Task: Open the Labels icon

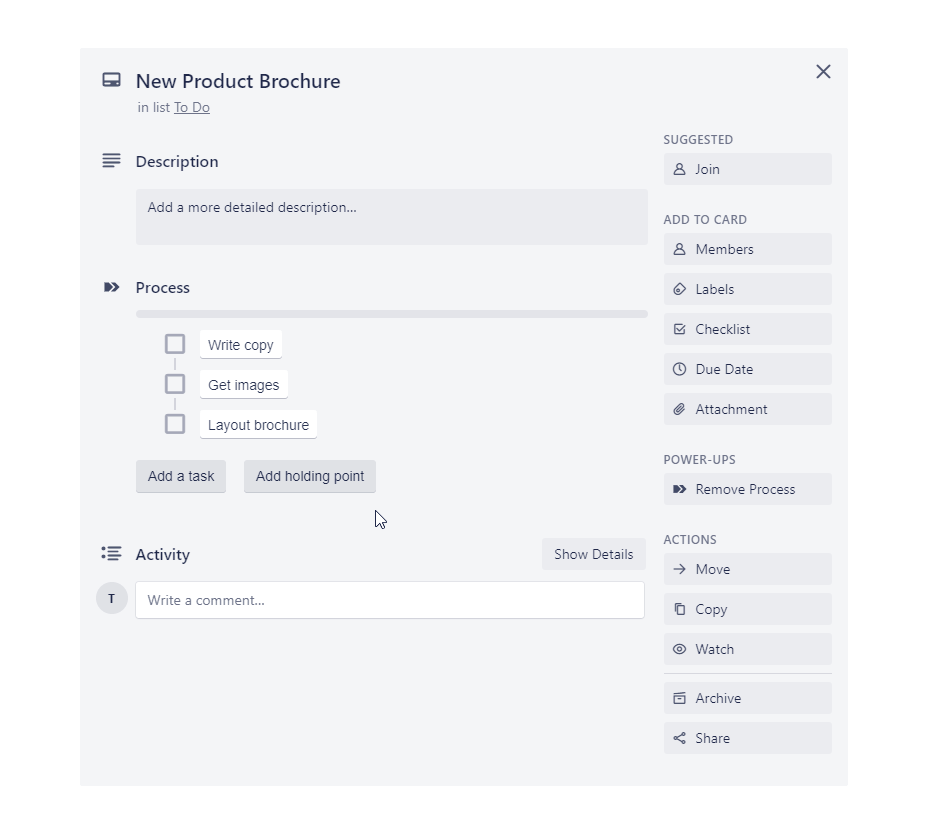Action: pos(681,289)
